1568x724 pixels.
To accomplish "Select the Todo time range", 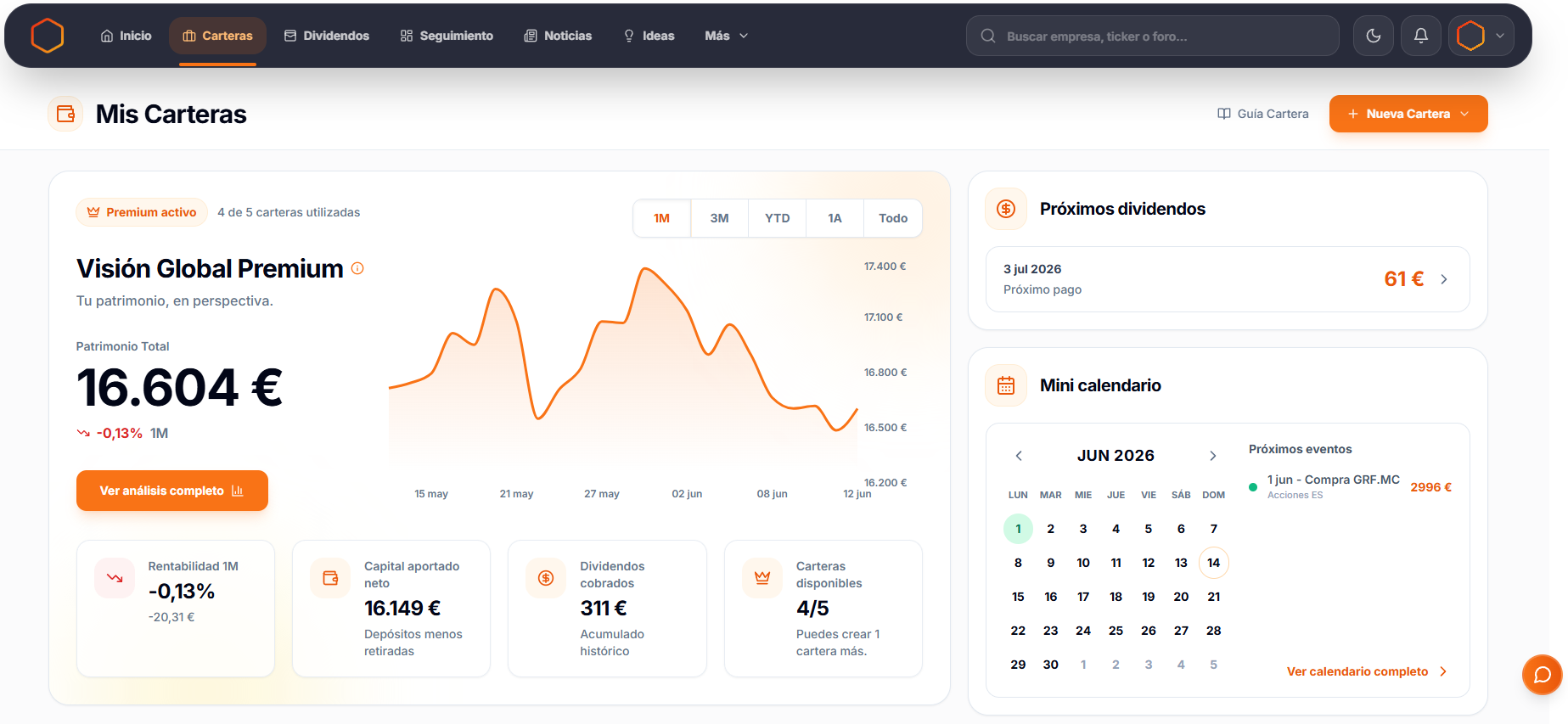I will pos(893,218).
